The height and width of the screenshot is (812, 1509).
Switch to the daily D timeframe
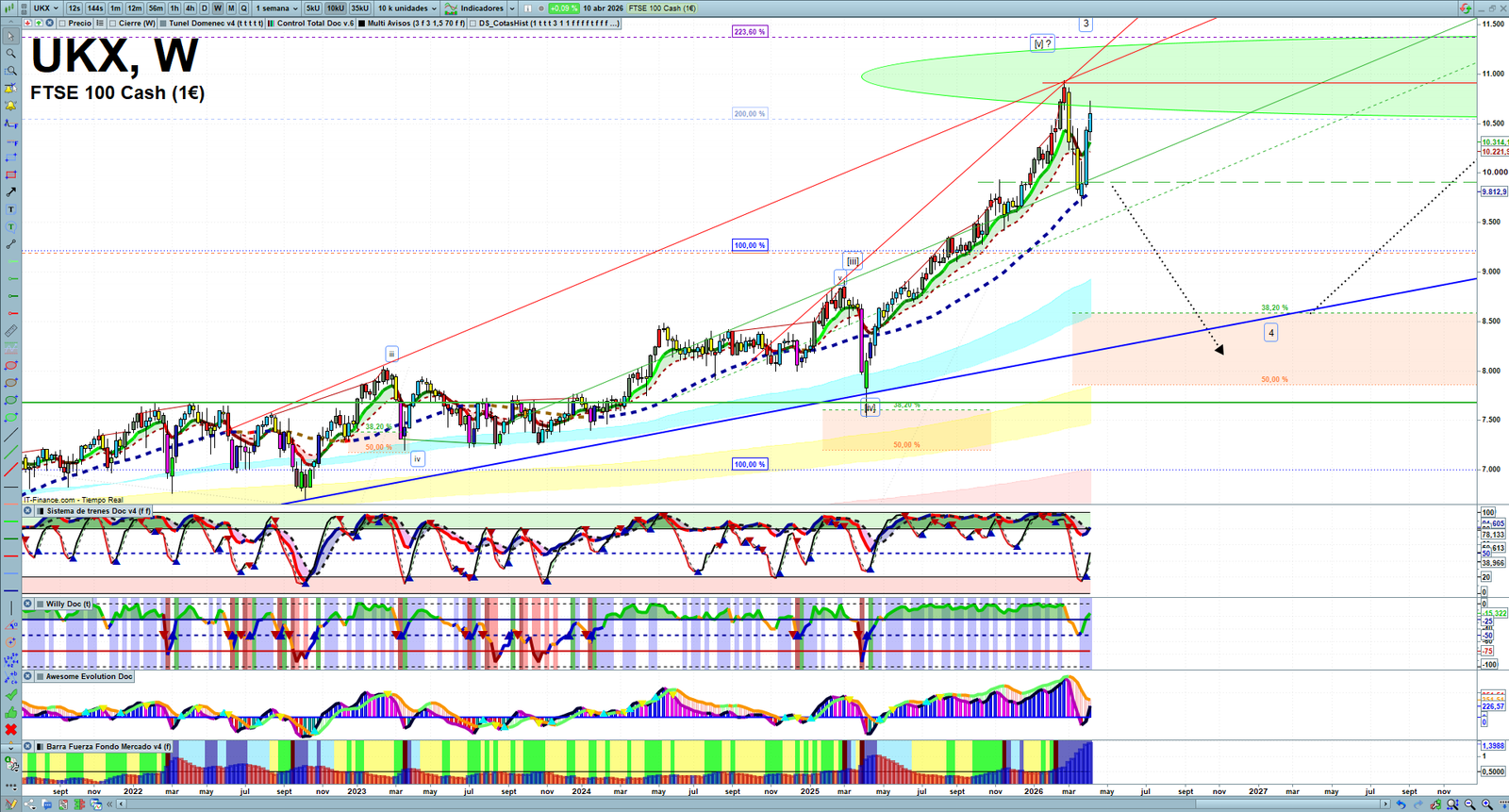(x=204, y=8)
